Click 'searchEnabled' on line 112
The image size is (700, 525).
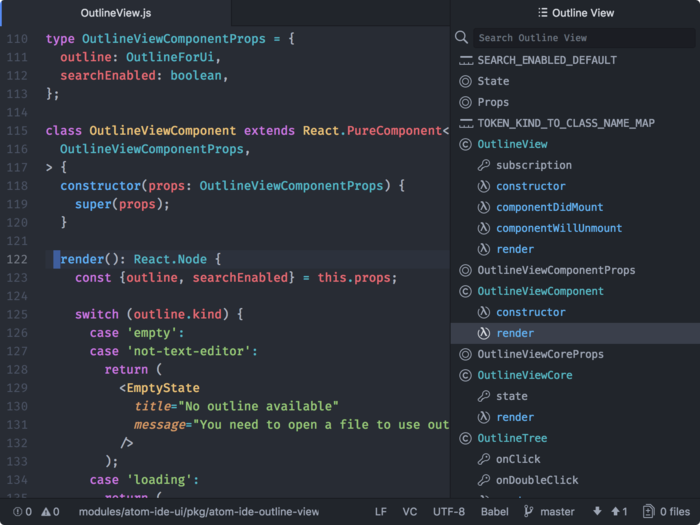[x=108, y=75]
